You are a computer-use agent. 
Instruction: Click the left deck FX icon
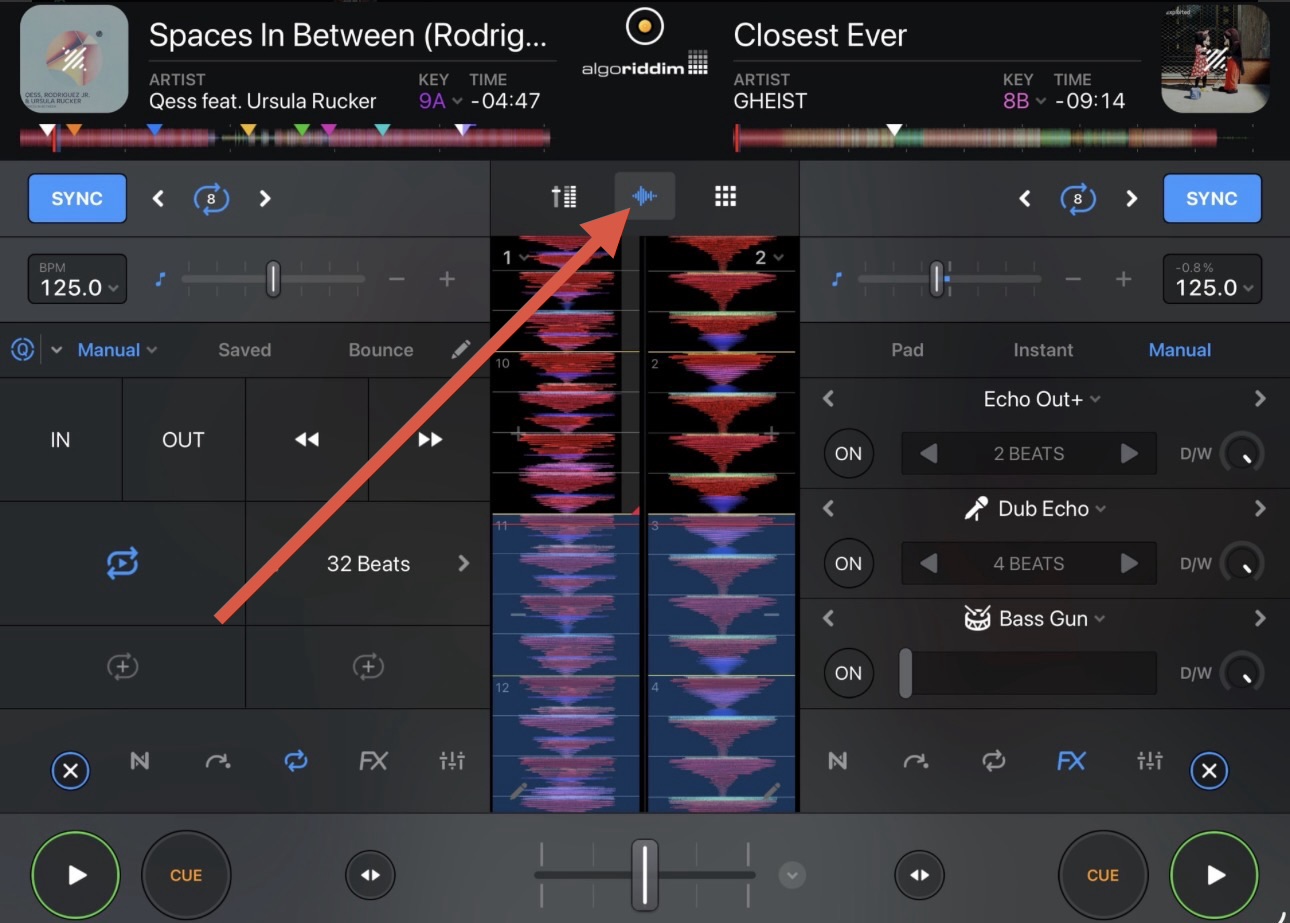point(373,761)
